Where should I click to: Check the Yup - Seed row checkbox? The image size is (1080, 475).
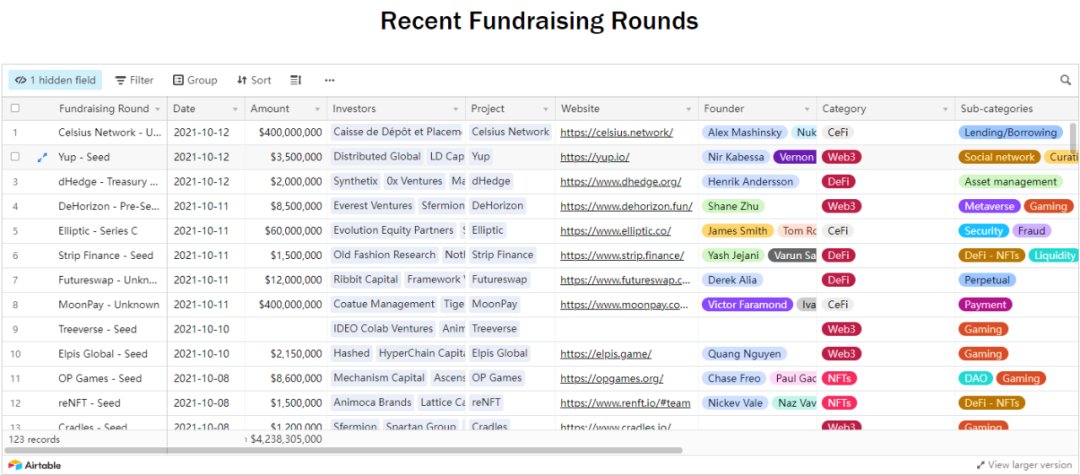(x=15, y=157)
